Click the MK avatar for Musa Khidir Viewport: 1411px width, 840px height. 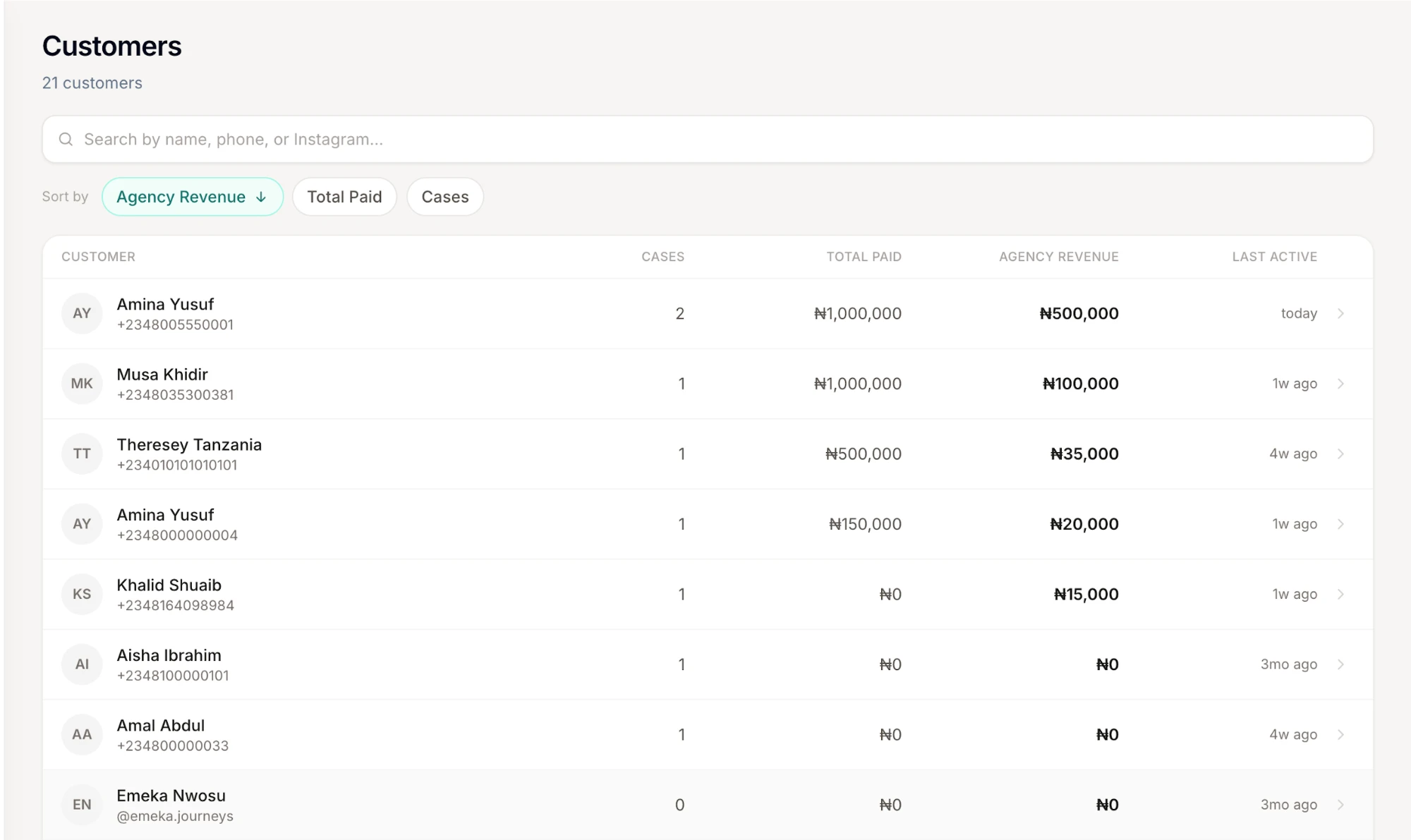coord(82,384)
